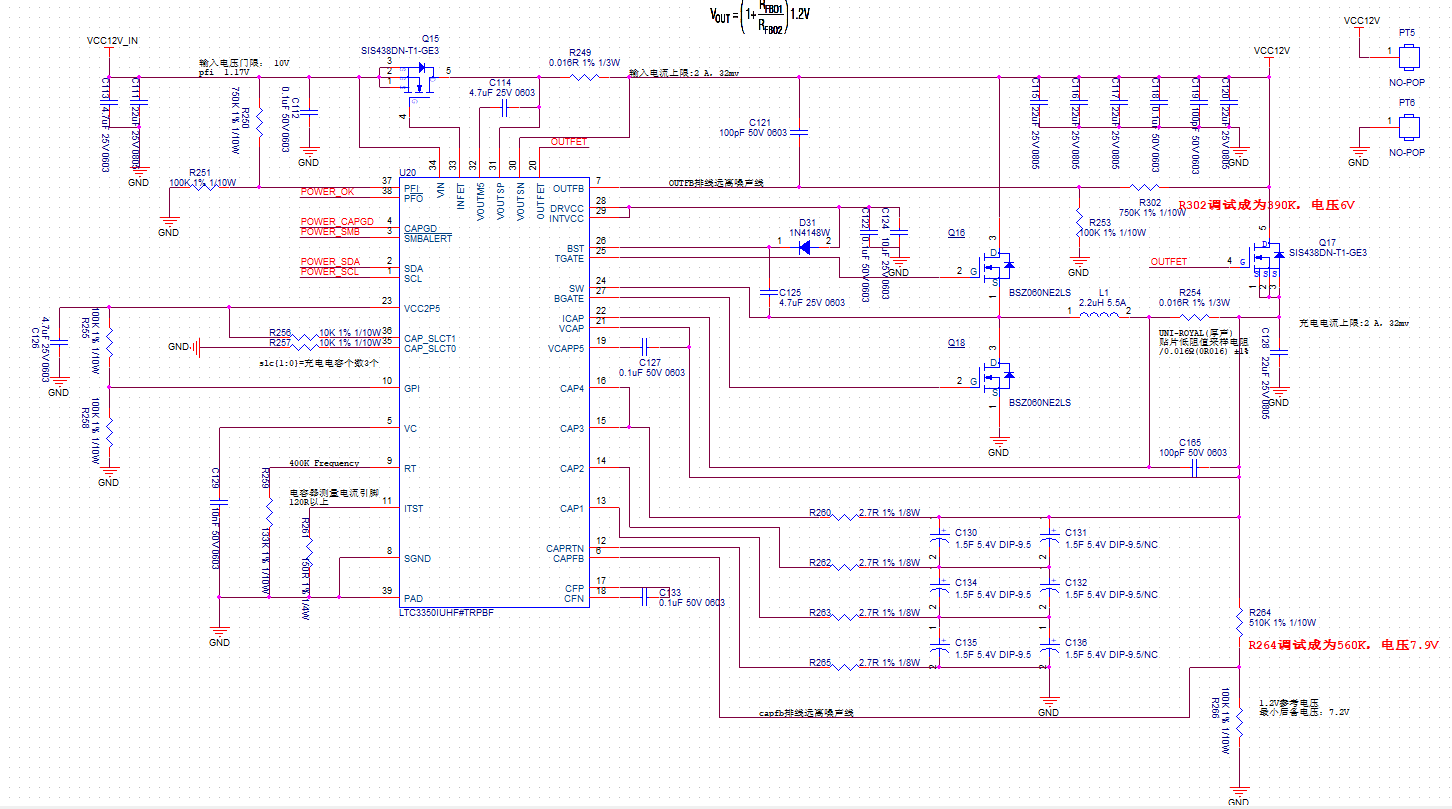Click the 2.2uH 5.5A inductor value
This screenshot has height=809, width=1452.
[x=1103, y=301]
